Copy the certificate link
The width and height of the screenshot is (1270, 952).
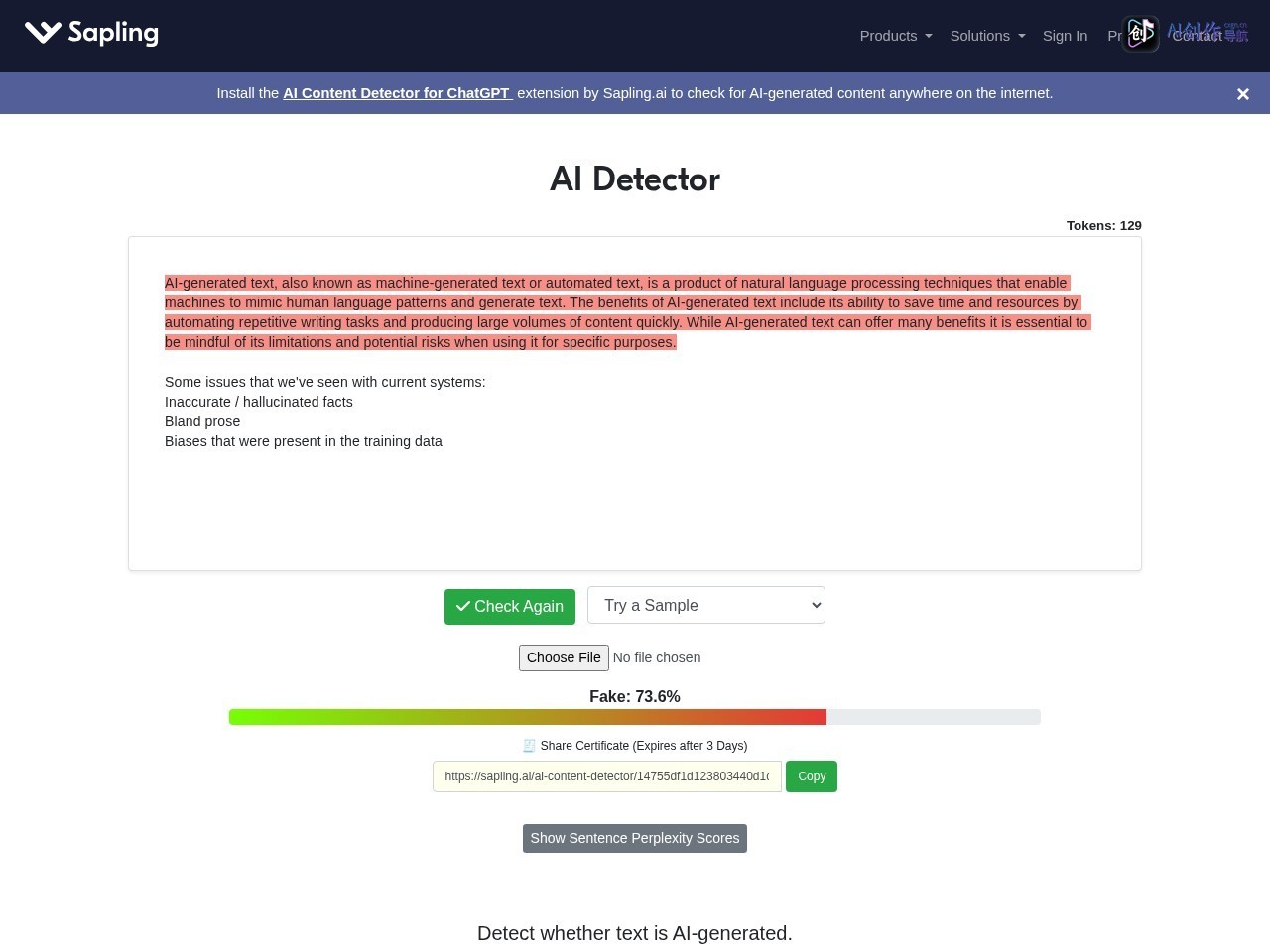click(812, 776)
